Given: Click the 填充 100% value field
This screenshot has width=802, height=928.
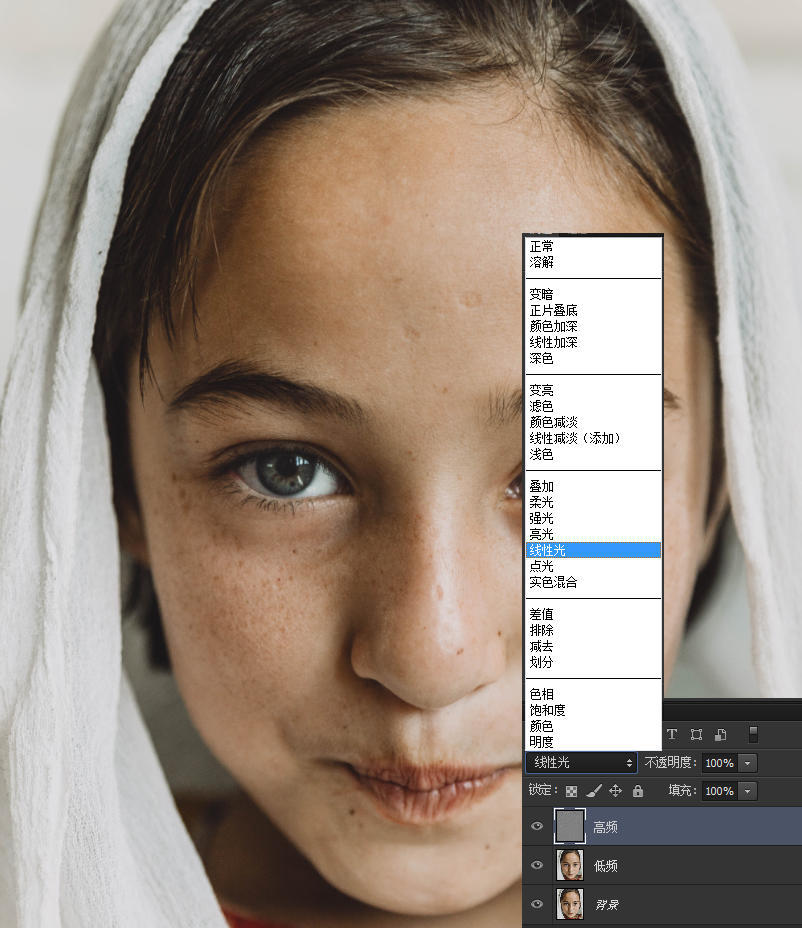Looking at the screenshot, I should pos(719,791).
